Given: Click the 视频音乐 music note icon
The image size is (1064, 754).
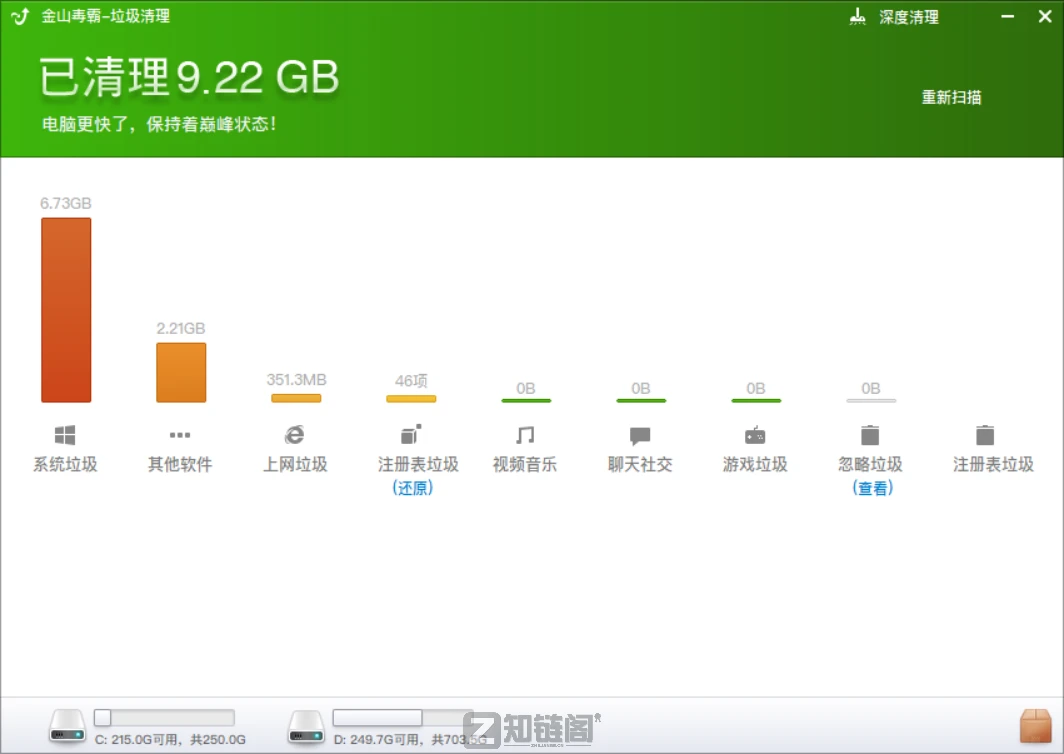Looking at the screenshot, I should (x=526, y=434).
